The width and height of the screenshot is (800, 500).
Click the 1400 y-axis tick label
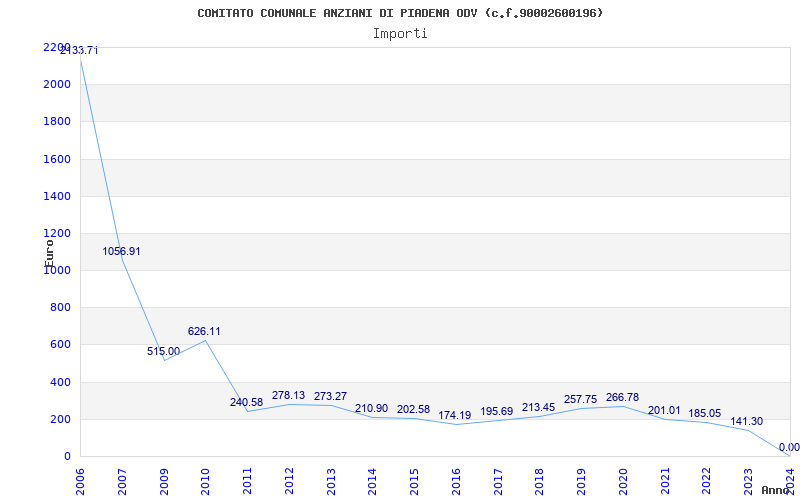57,196
